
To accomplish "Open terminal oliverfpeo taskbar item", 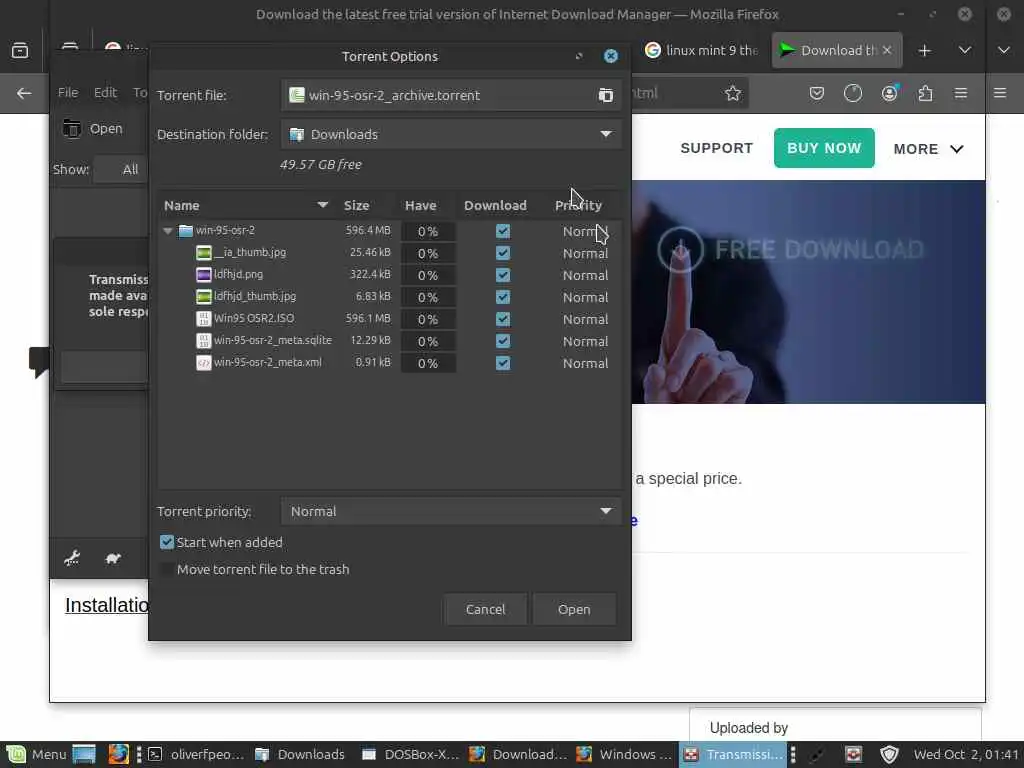I will [196, 755].
